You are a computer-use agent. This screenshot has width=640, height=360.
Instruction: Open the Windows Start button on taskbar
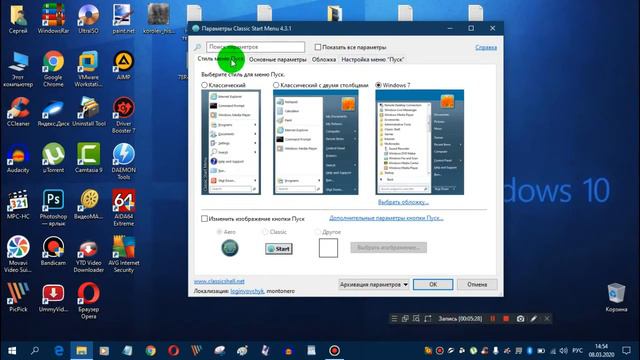point(12,351)
